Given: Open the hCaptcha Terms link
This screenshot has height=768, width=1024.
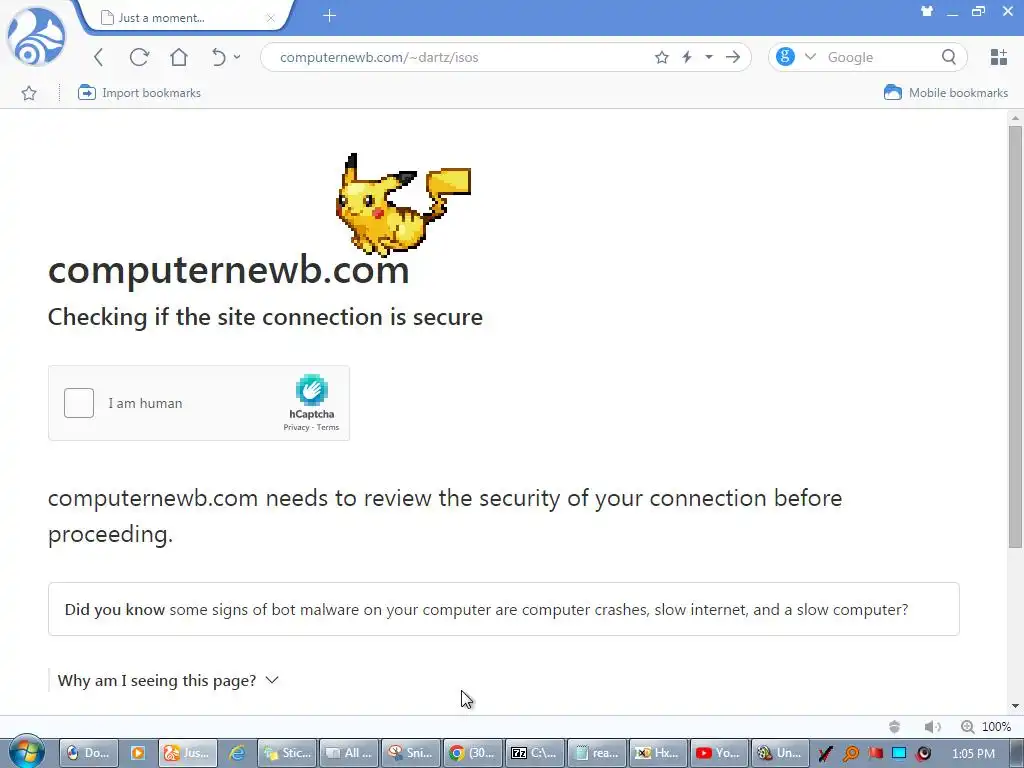Looking at the screenshot, I should (x=328, y=427).
